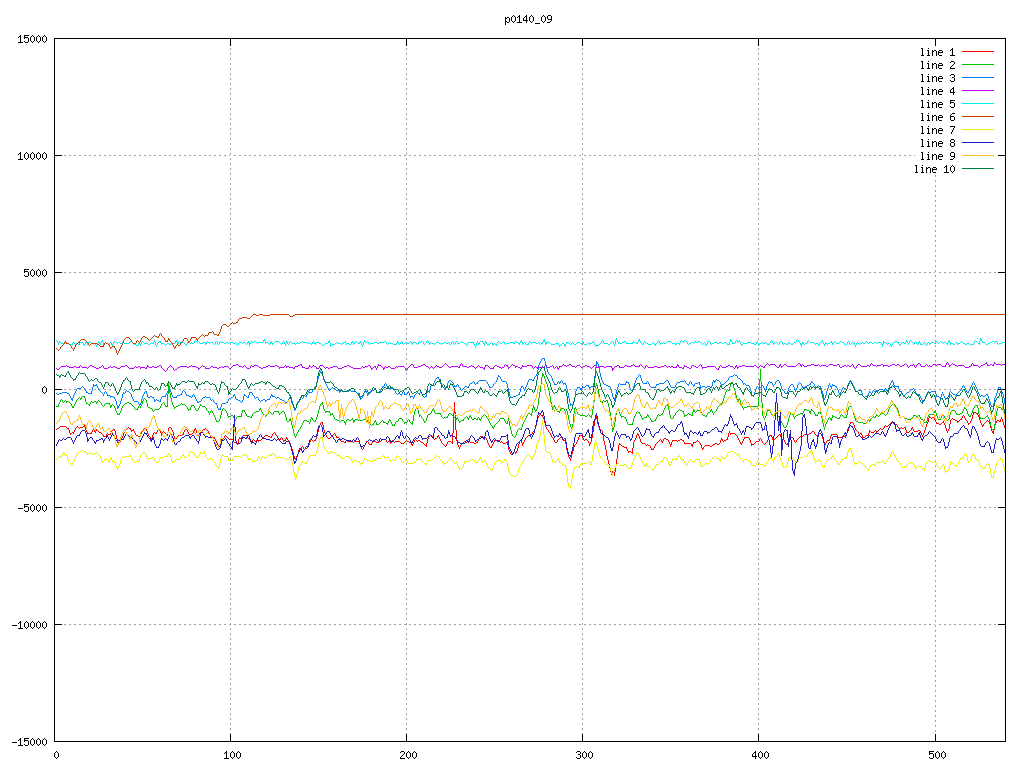This screenshot has width=1024, height=768.
Task: Select the "line 8" legend label
Action: [937, 143]
